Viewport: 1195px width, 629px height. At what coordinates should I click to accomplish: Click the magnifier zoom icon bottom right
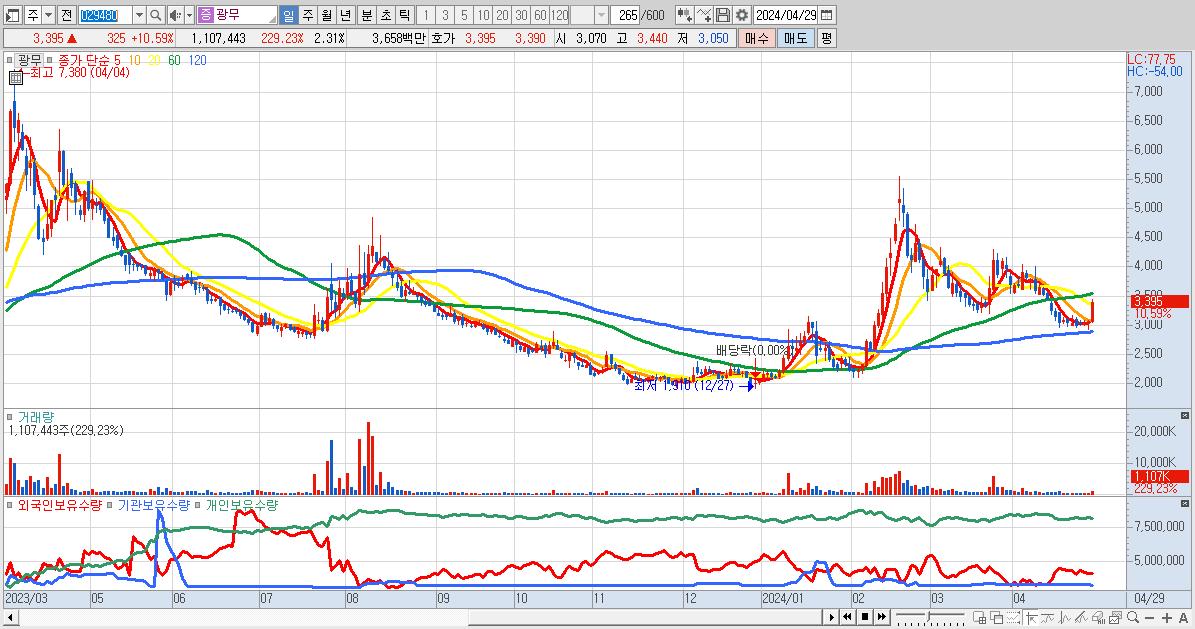pyautogui.click(x=1133, y=618)
